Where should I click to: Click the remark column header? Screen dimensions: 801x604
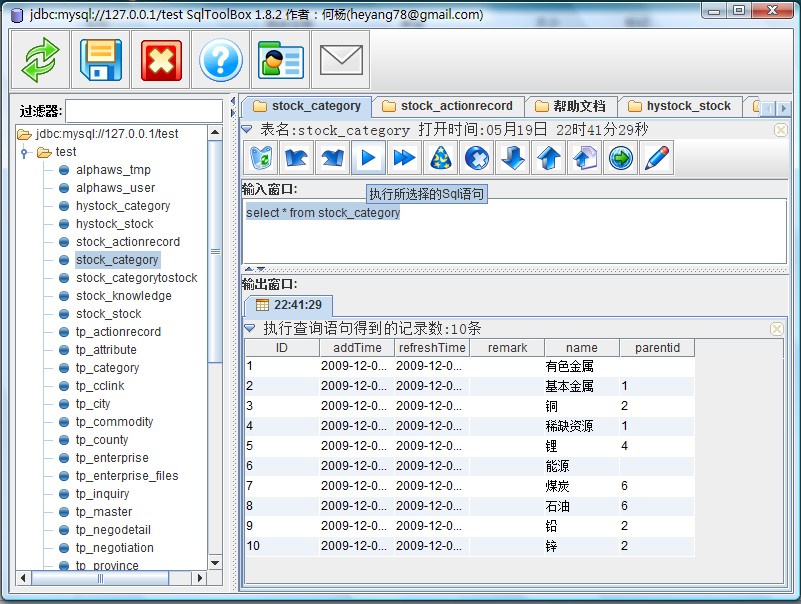pos(507,348)
